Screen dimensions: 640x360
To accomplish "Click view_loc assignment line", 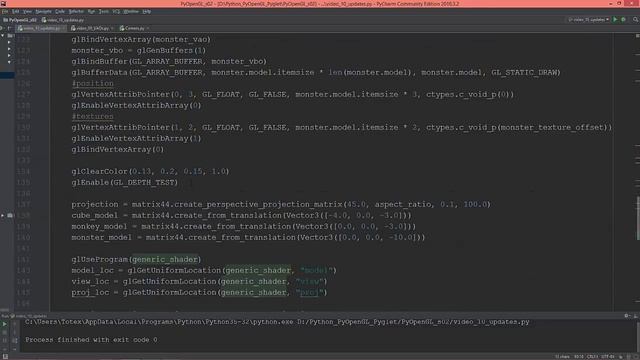I will coord(200,282).
